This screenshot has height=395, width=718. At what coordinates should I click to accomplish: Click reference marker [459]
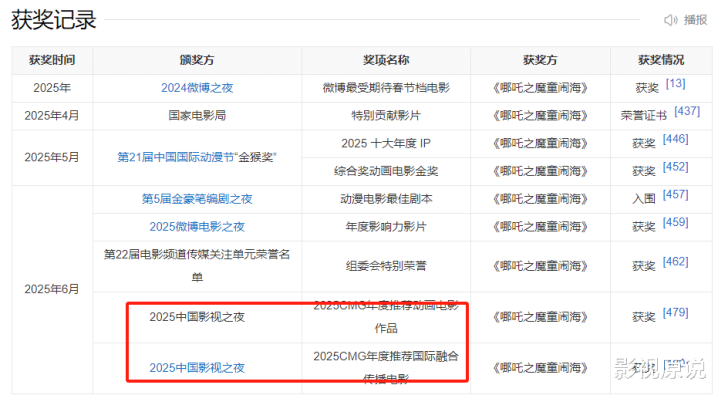click(675, 222)
